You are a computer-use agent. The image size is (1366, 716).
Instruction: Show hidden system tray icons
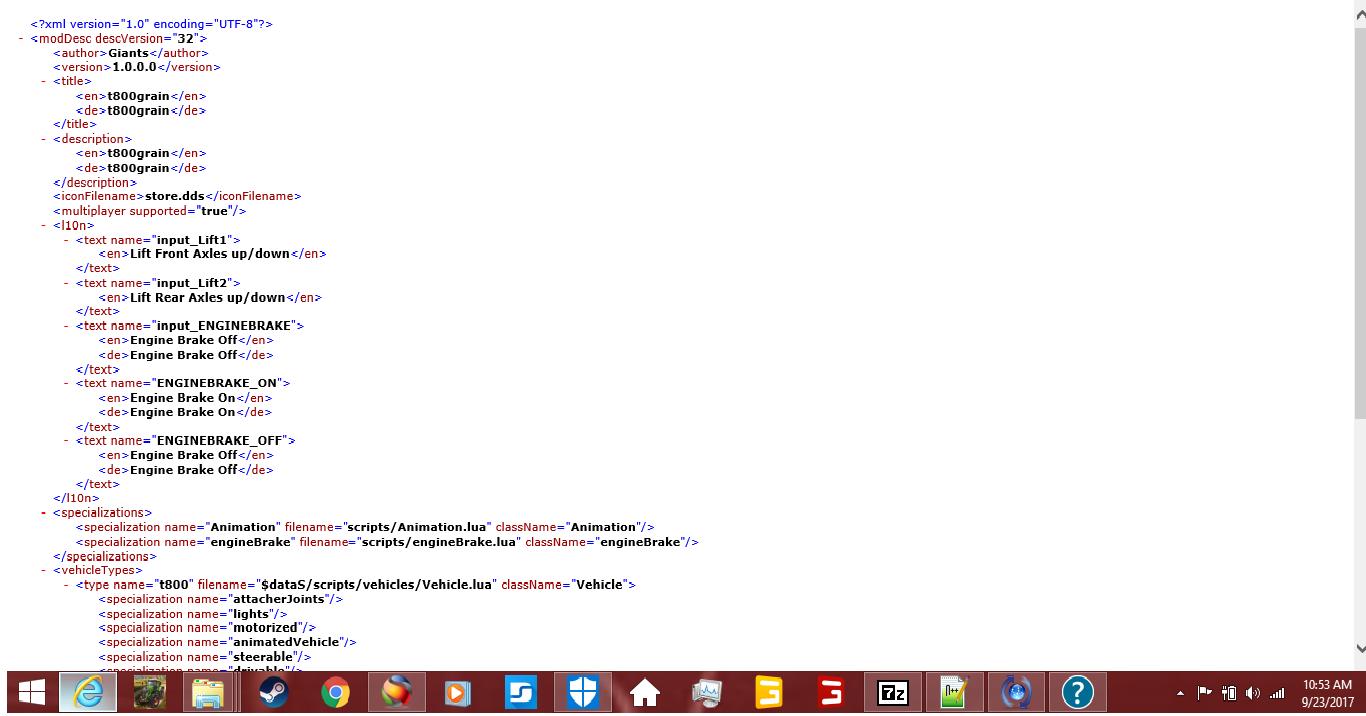pos(1180,693)
